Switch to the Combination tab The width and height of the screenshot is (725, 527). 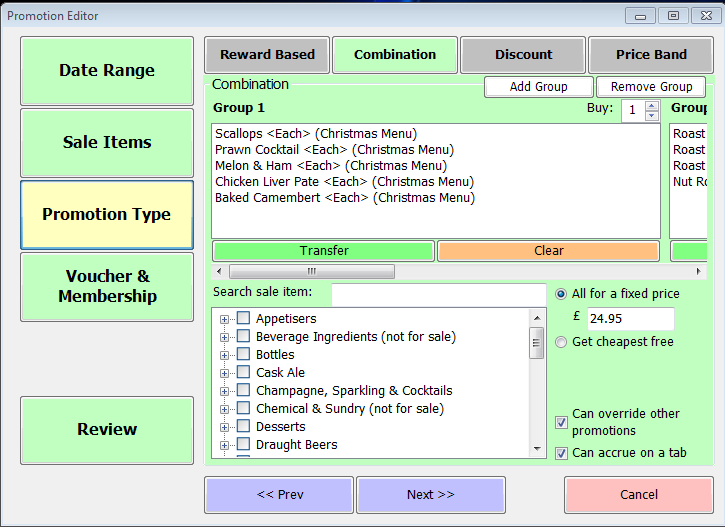(x=395, y=55)
